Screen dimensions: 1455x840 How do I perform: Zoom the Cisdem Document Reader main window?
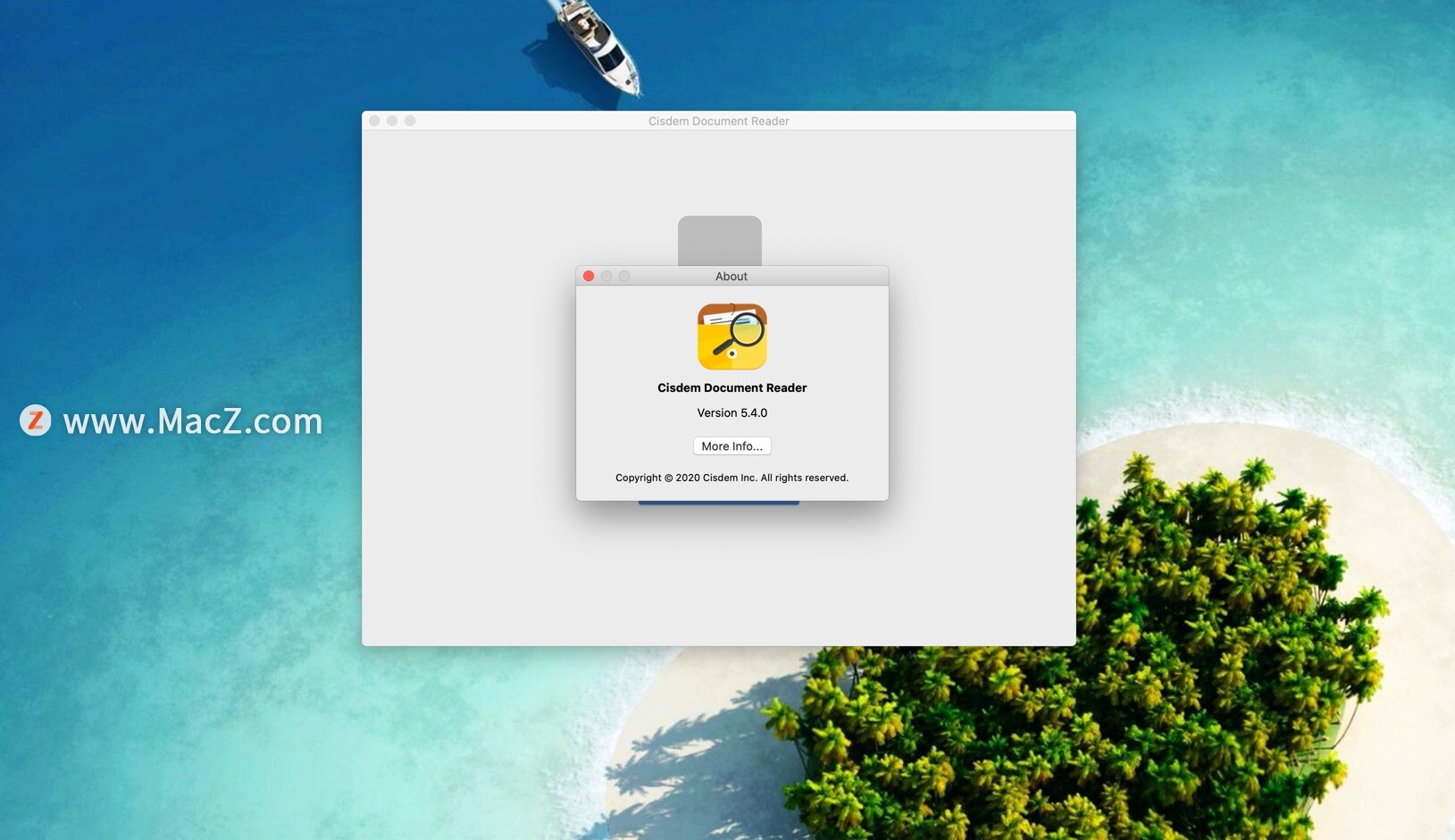click(410, 121)
